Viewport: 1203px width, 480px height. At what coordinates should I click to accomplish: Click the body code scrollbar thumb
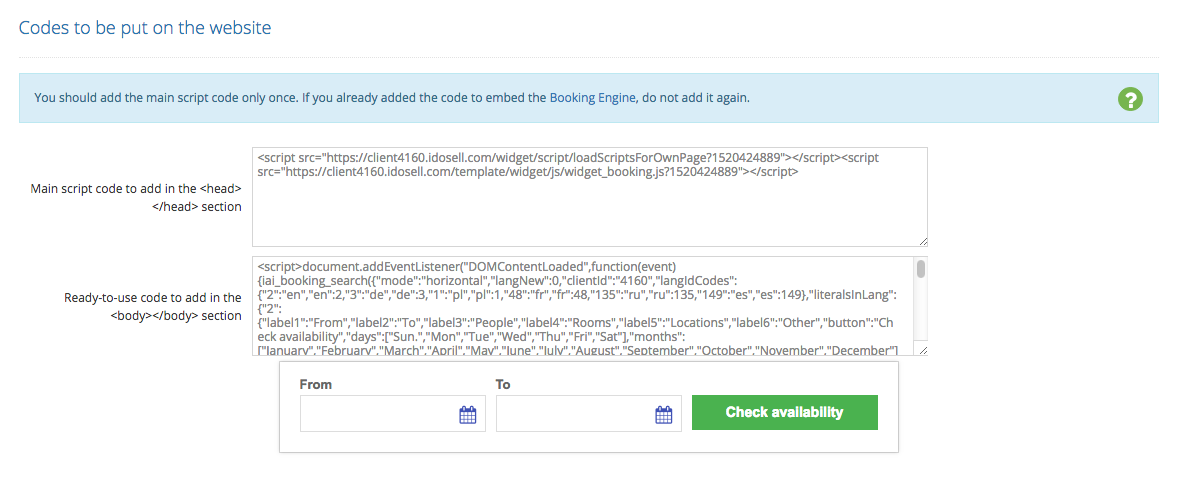921,269
